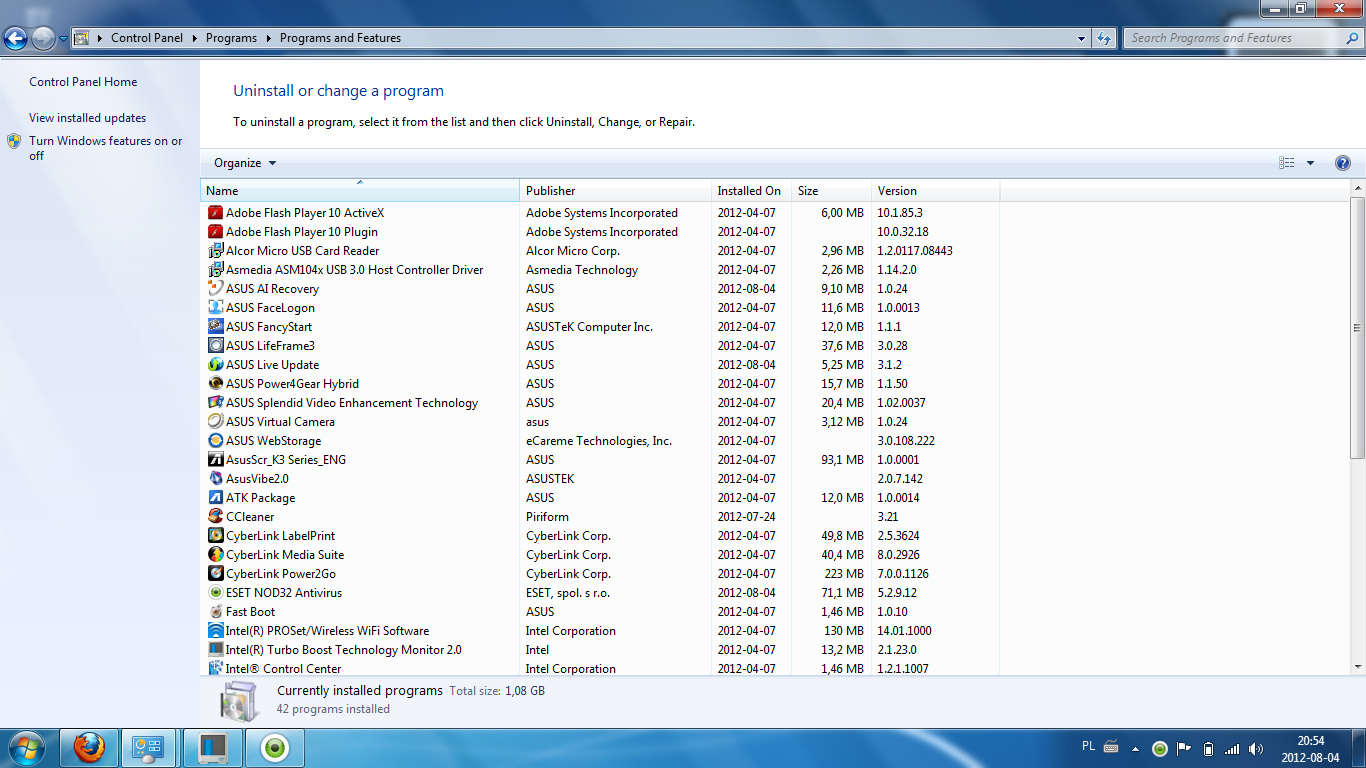1366x768 pixels.
Task: Expand the view options dropdown arrow
Action: (x=1310, y=163)
